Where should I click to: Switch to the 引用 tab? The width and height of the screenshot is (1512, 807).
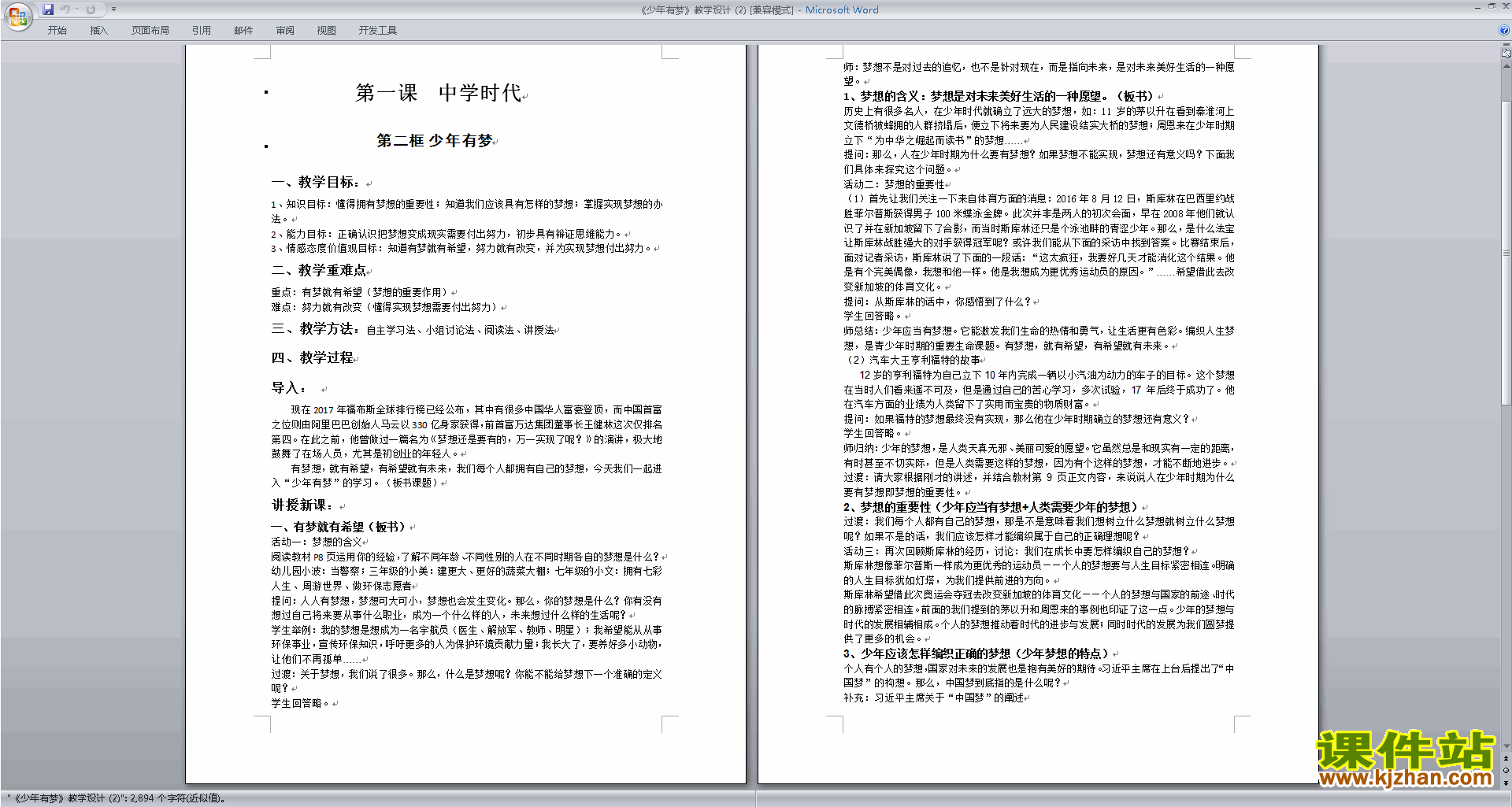pos(202,31)
